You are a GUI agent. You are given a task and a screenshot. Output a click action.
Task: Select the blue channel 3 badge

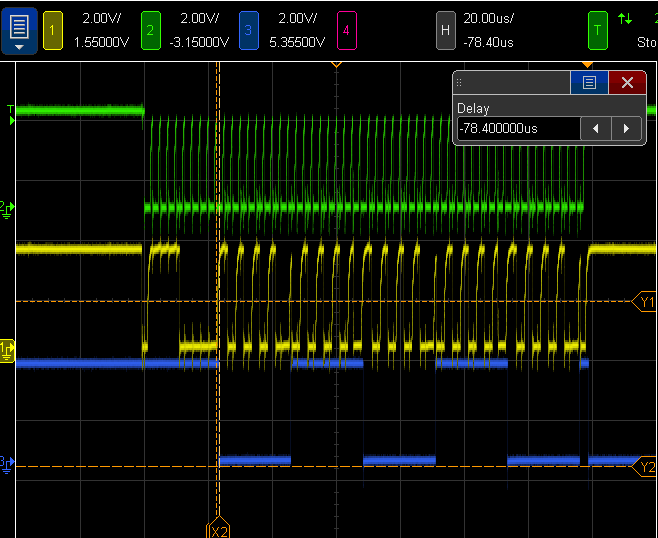click(x=248, y=30)
